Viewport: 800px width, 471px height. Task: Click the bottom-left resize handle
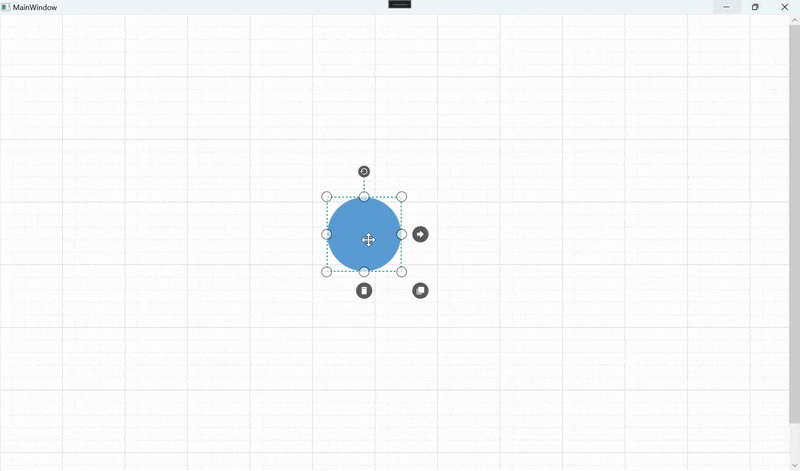[327, 272]
